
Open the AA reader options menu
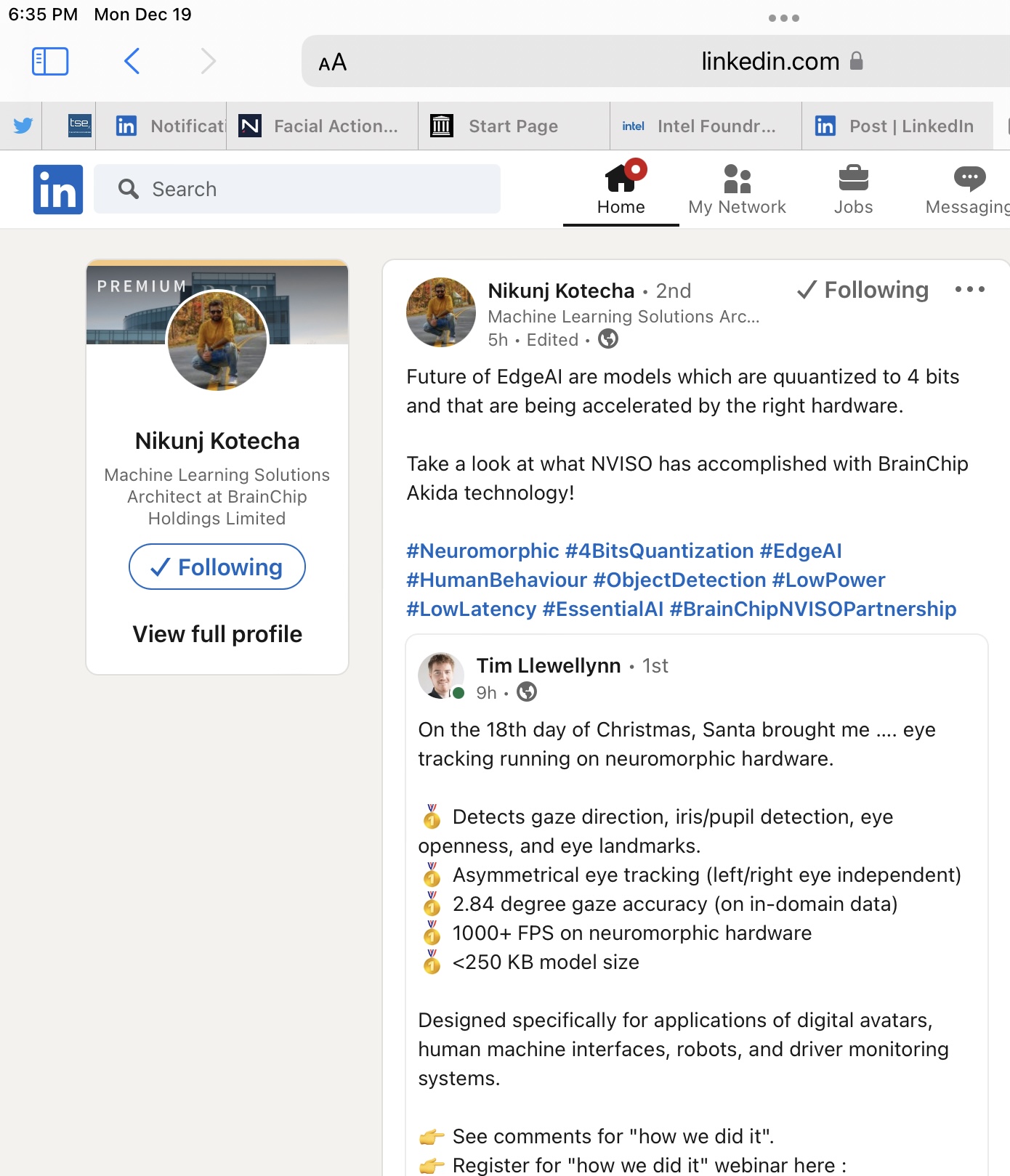click(x=333, y=63)
